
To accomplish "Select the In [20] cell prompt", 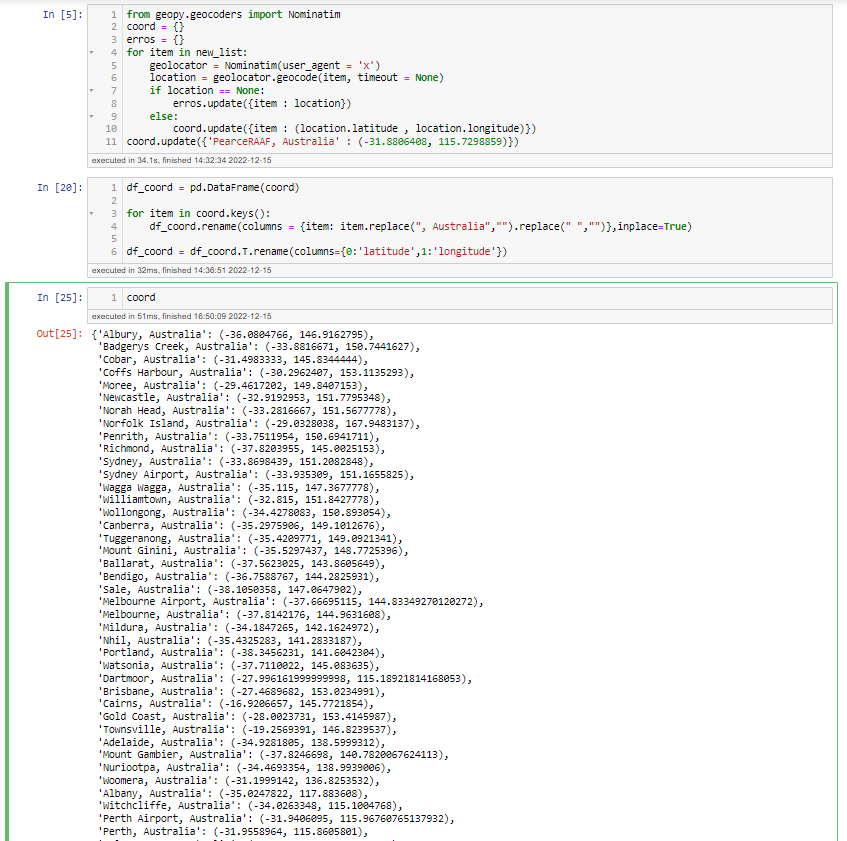I will click(60, 187).
